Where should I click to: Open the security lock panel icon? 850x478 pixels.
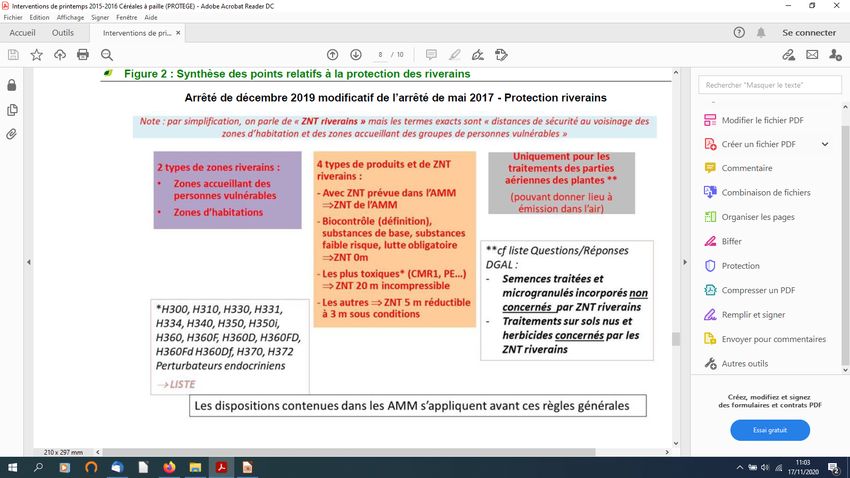[11, 85]
